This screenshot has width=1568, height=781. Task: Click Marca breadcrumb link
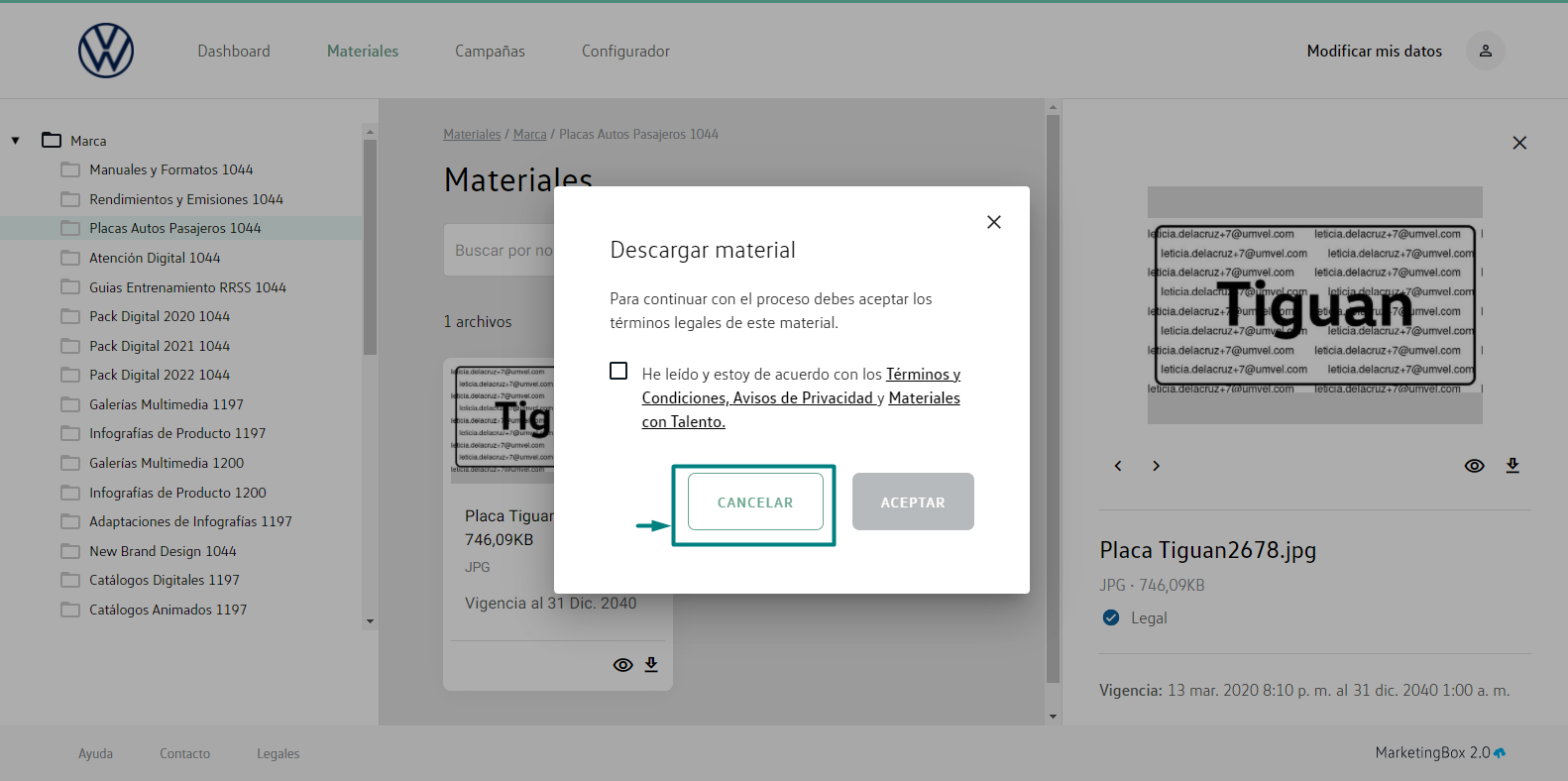[x=529, y=134]
